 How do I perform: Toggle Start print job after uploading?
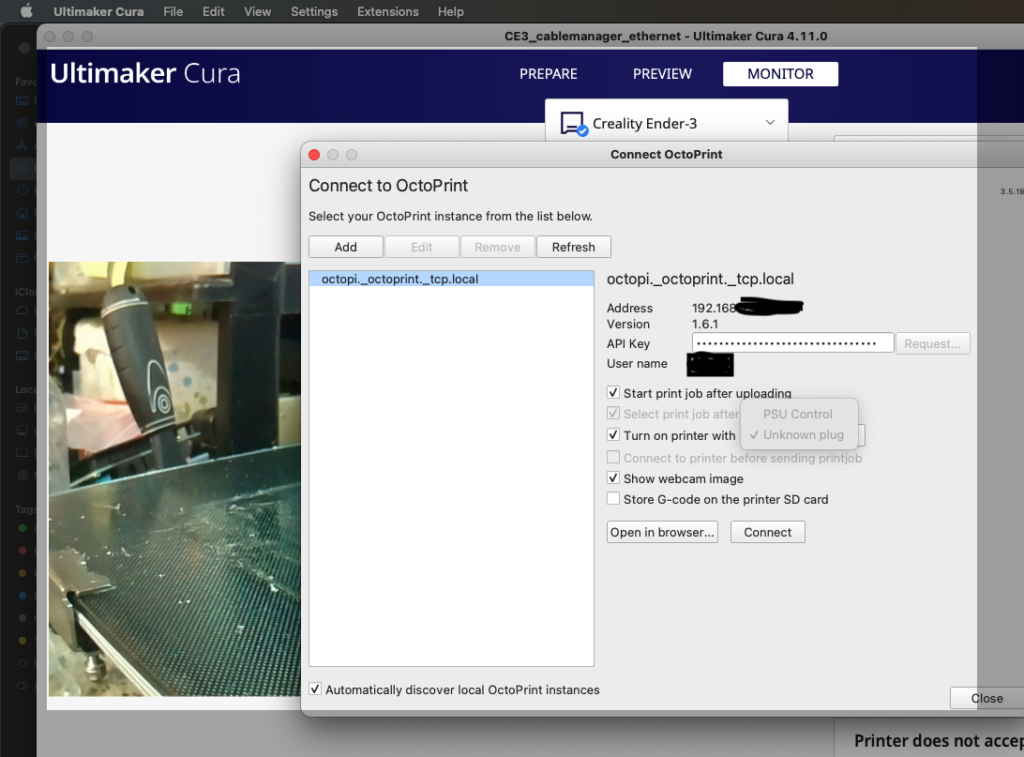pyautogui.click(x=613, y=393)
